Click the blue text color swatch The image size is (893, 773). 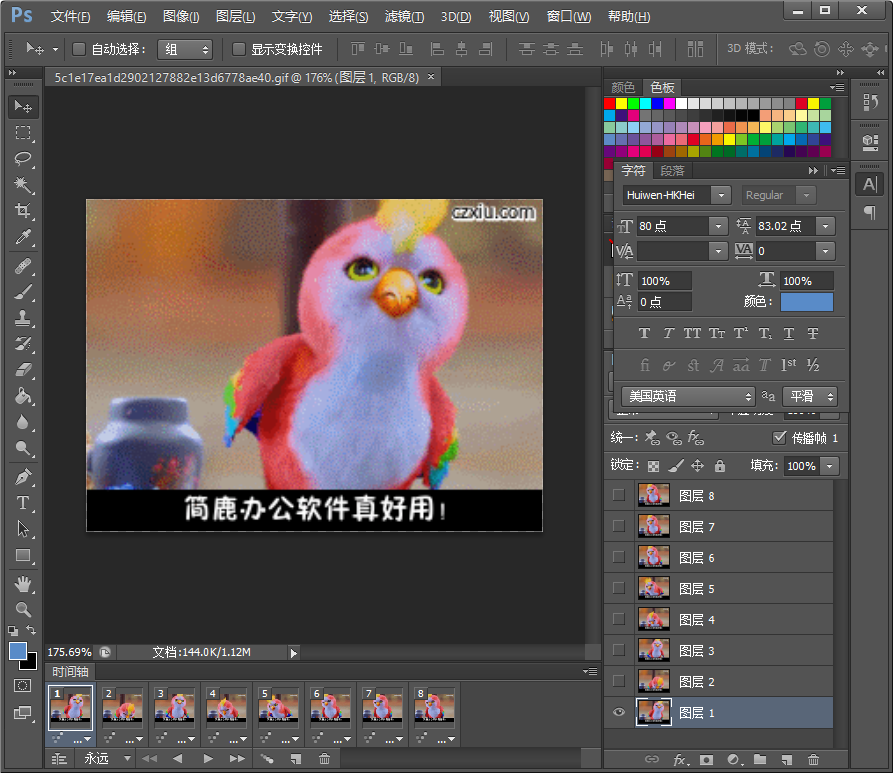[x=805, y=303]
